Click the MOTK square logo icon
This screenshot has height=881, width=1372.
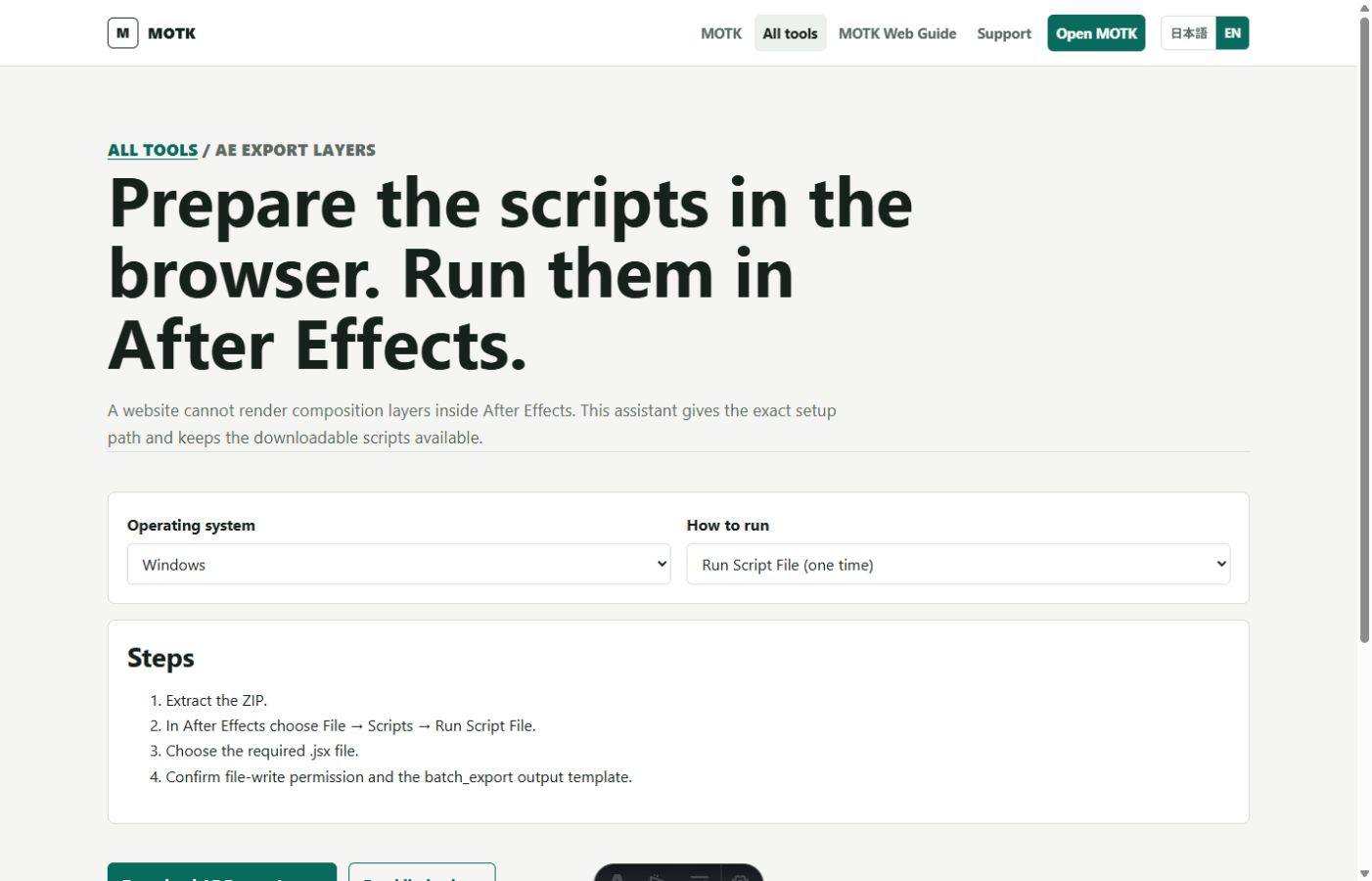pos(122,33)
